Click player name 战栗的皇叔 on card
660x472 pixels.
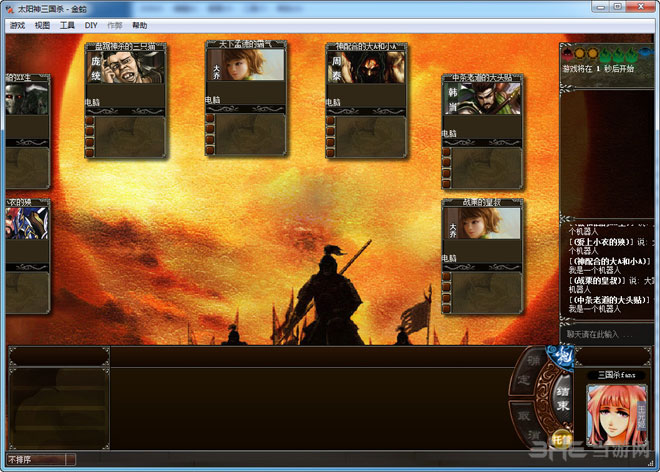point(482,202)
